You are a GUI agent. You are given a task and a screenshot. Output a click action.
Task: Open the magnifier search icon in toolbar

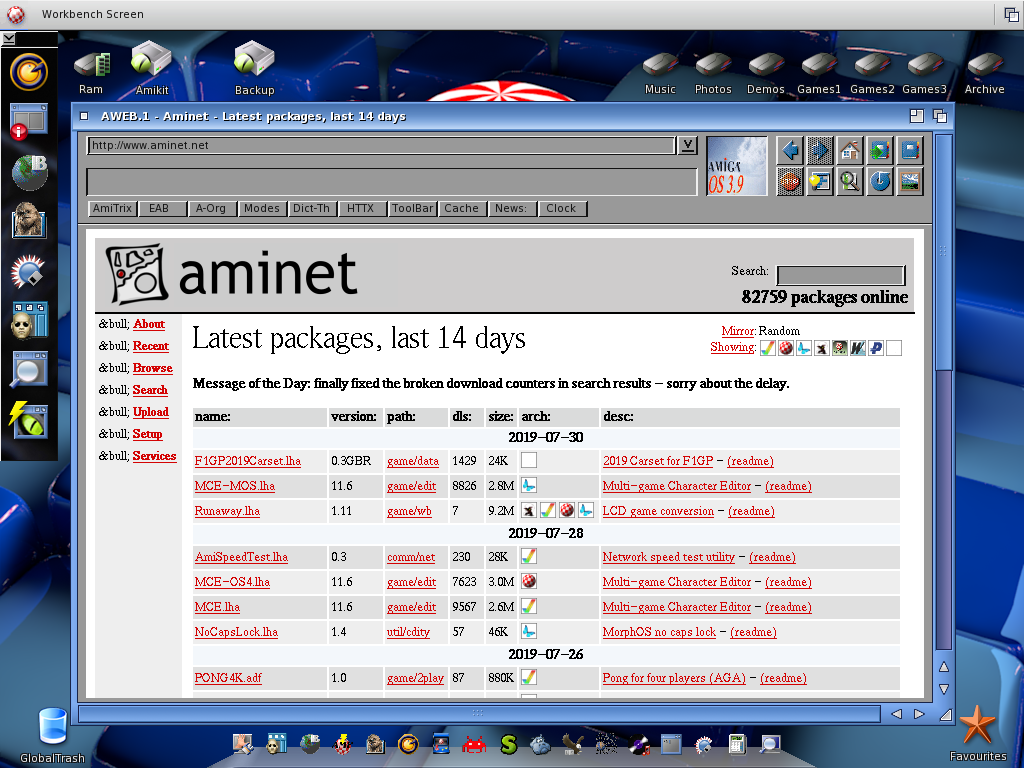(x=850, y=182)
